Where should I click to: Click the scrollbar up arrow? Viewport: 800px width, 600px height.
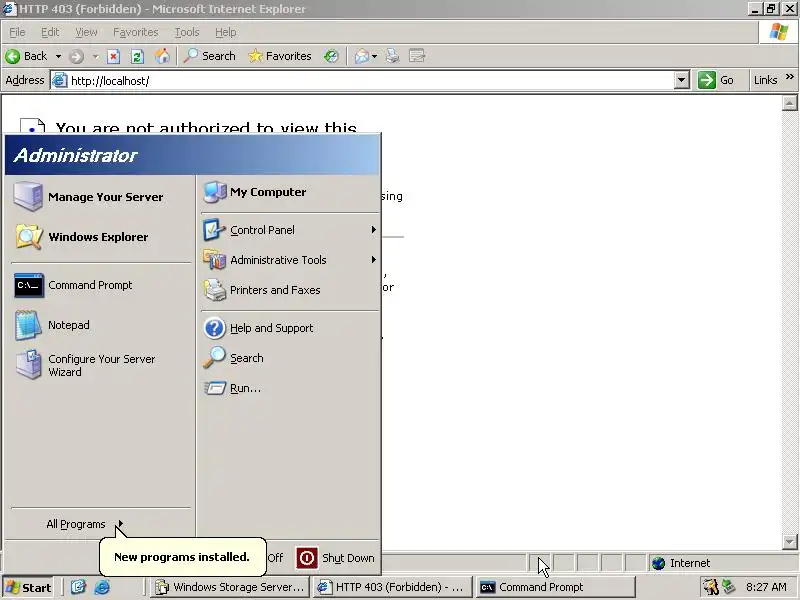point(789,103)
